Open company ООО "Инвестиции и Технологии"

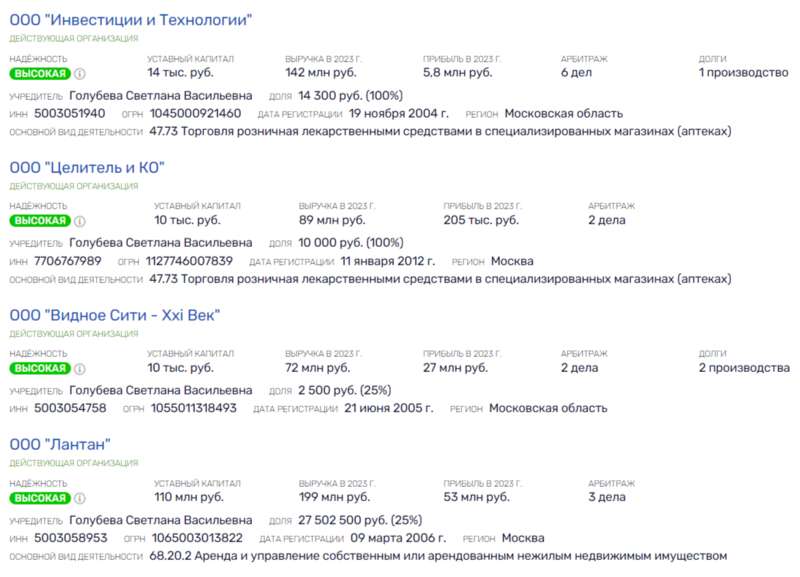(x=131, y=20)
